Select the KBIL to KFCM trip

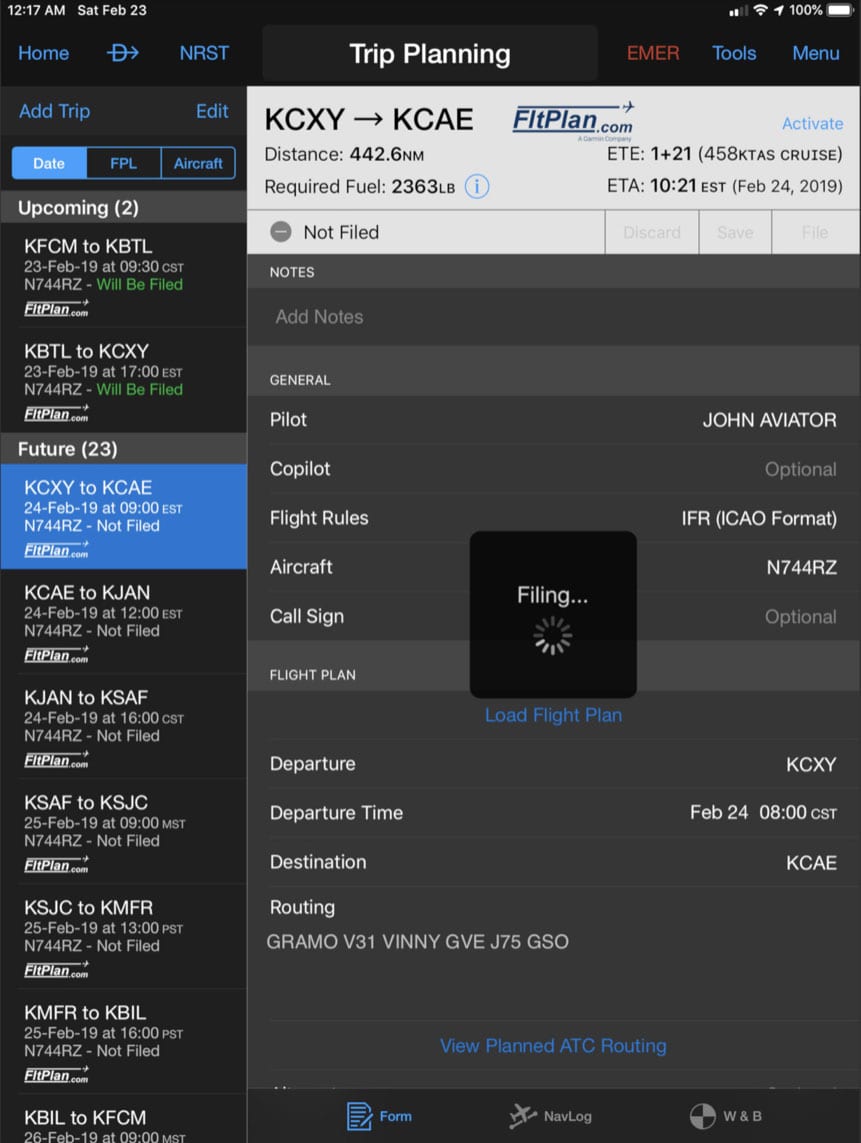[x=123, y=1119]
